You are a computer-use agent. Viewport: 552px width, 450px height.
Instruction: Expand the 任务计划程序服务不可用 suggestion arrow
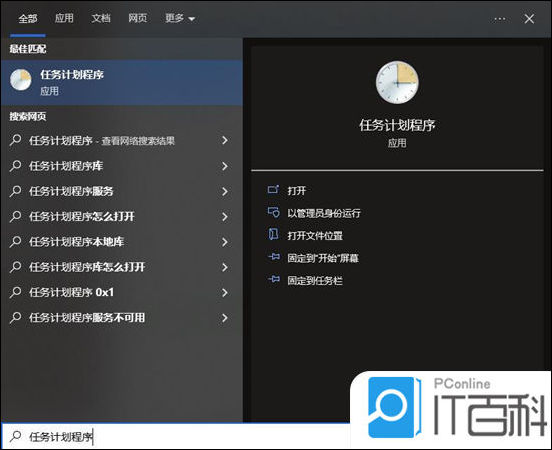[225, 318]
